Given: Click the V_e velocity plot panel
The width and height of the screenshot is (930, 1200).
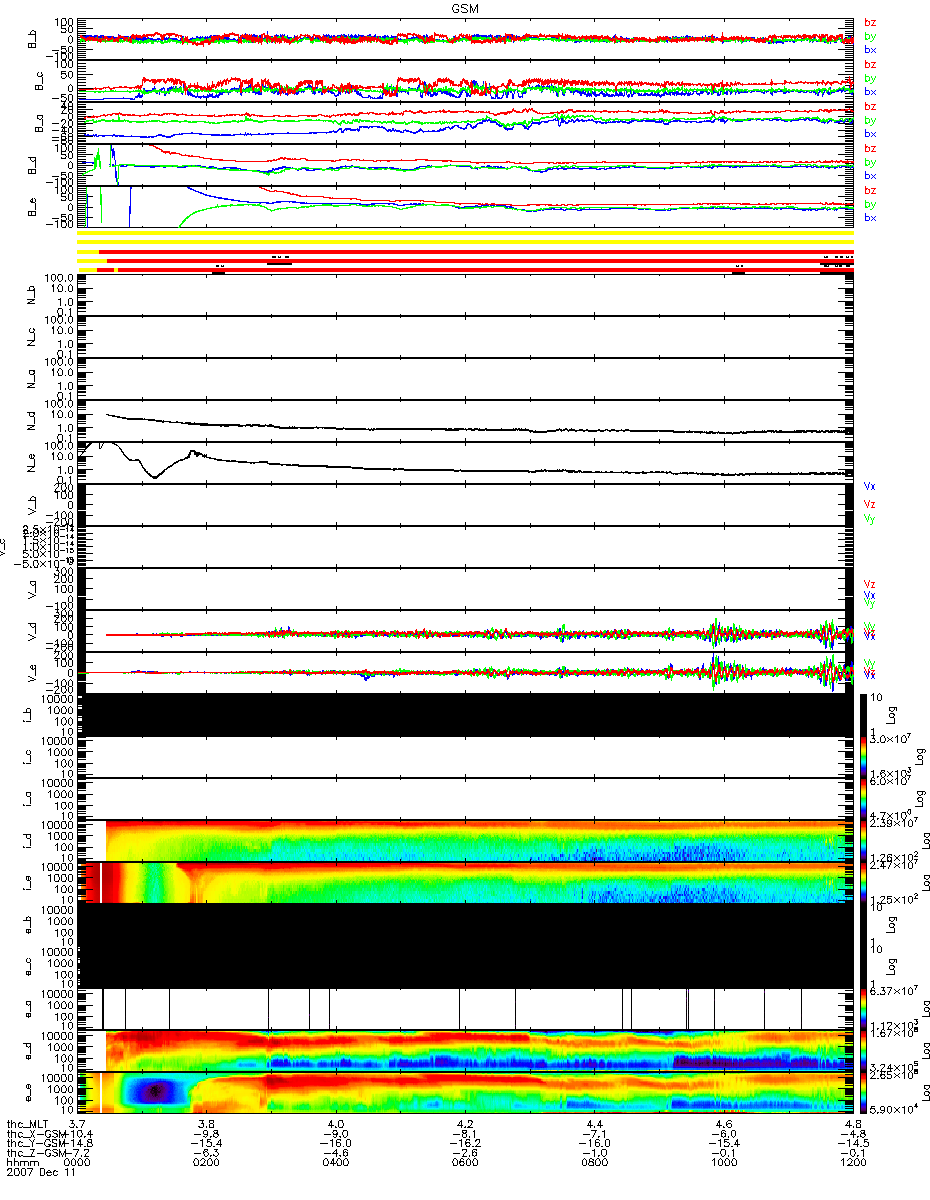Looking at the screenshot, I should click(465, 672).
